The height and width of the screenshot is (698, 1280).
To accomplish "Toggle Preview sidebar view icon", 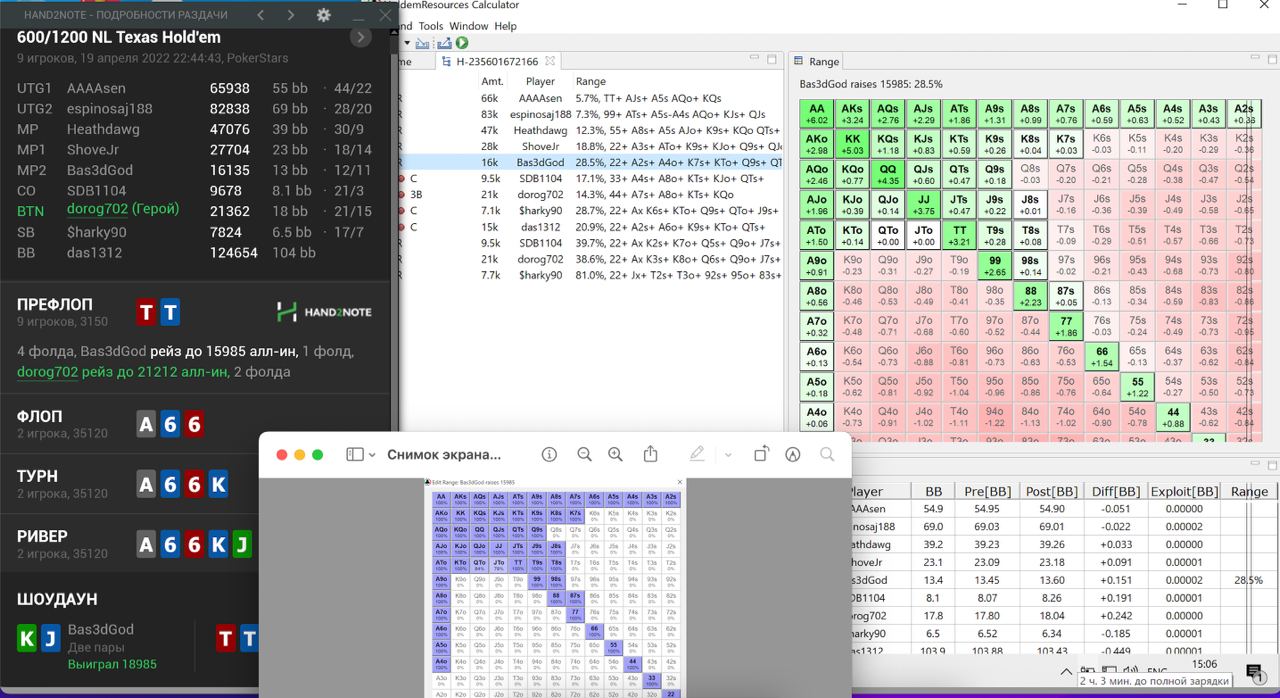I will pos(355,454).
